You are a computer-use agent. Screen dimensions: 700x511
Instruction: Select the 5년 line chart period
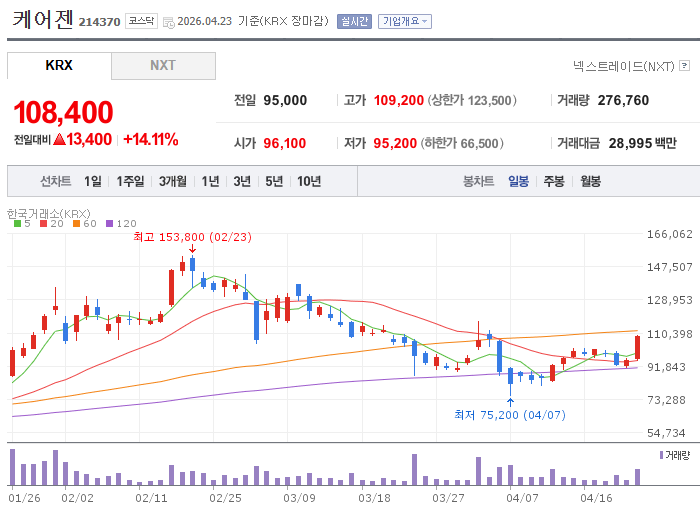tap(274, 181)
